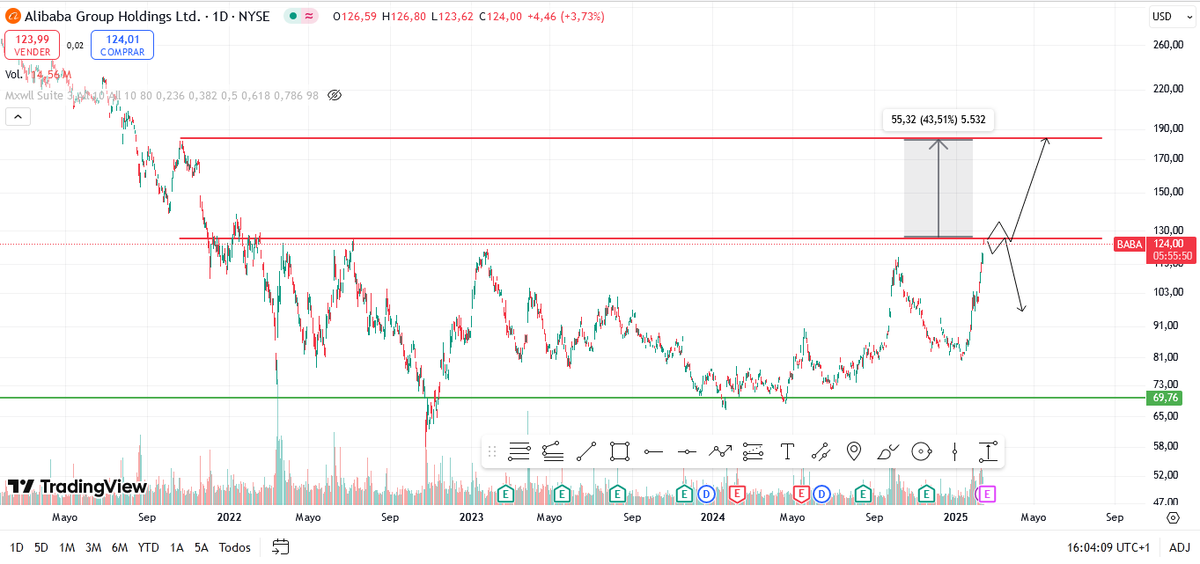Select the 3M time range
Image resolution: width=1200 pixels, height=564 pixels.
[x=93, y=547]
